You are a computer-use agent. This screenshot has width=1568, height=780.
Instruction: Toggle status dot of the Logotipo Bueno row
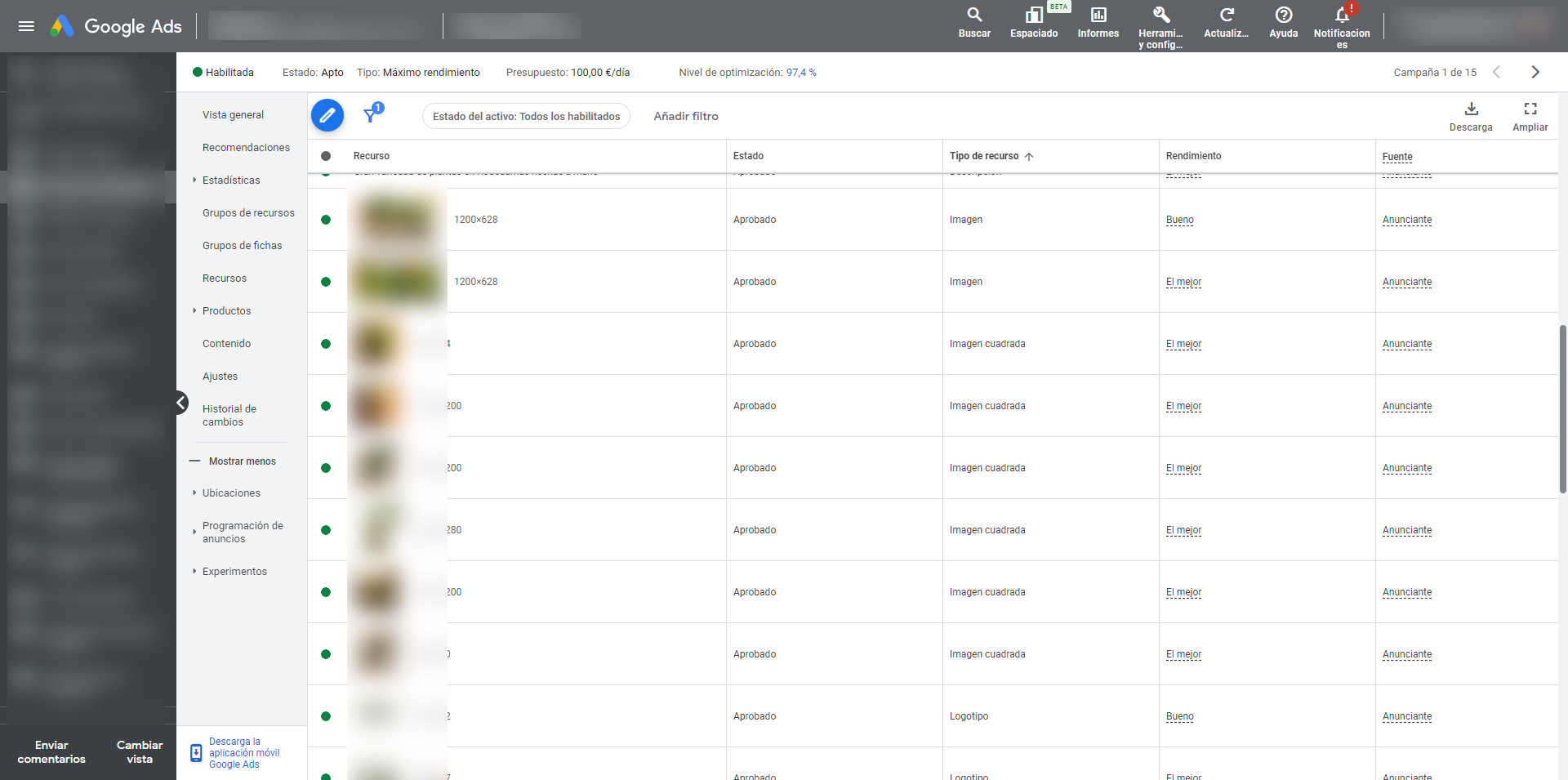pos(326,716)
